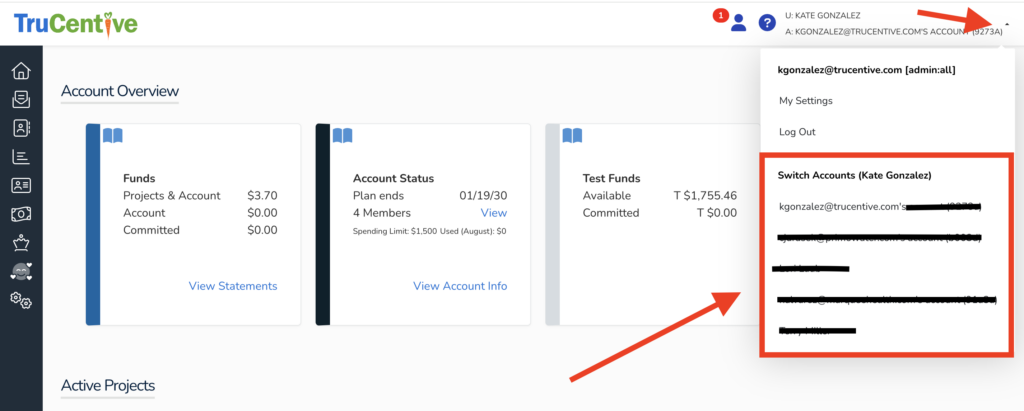Screen dimensions: 1024x411
Task: Click the inbox tray sidebar icon
Action: pos(21,99)
